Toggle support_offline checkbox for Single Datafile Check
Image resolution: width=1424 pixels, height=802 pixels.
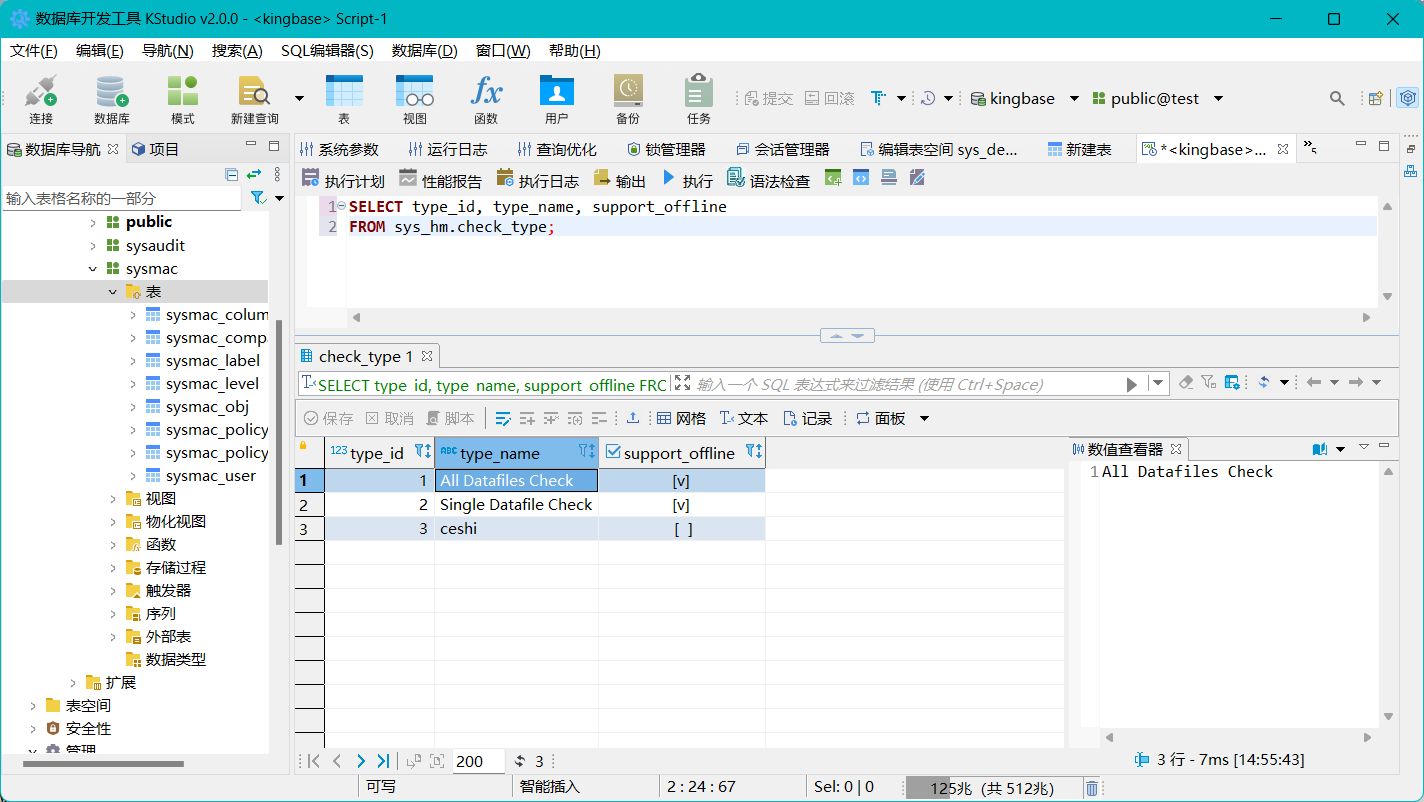[x=682, y=505]
